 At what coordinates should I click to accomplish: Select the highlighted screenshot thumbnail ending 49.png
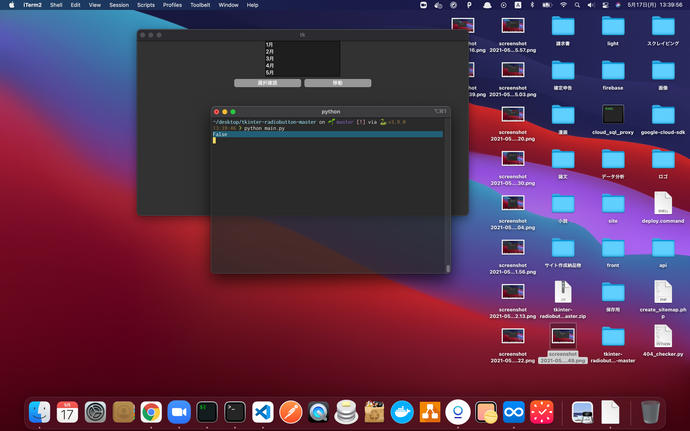tap(563, 336)
